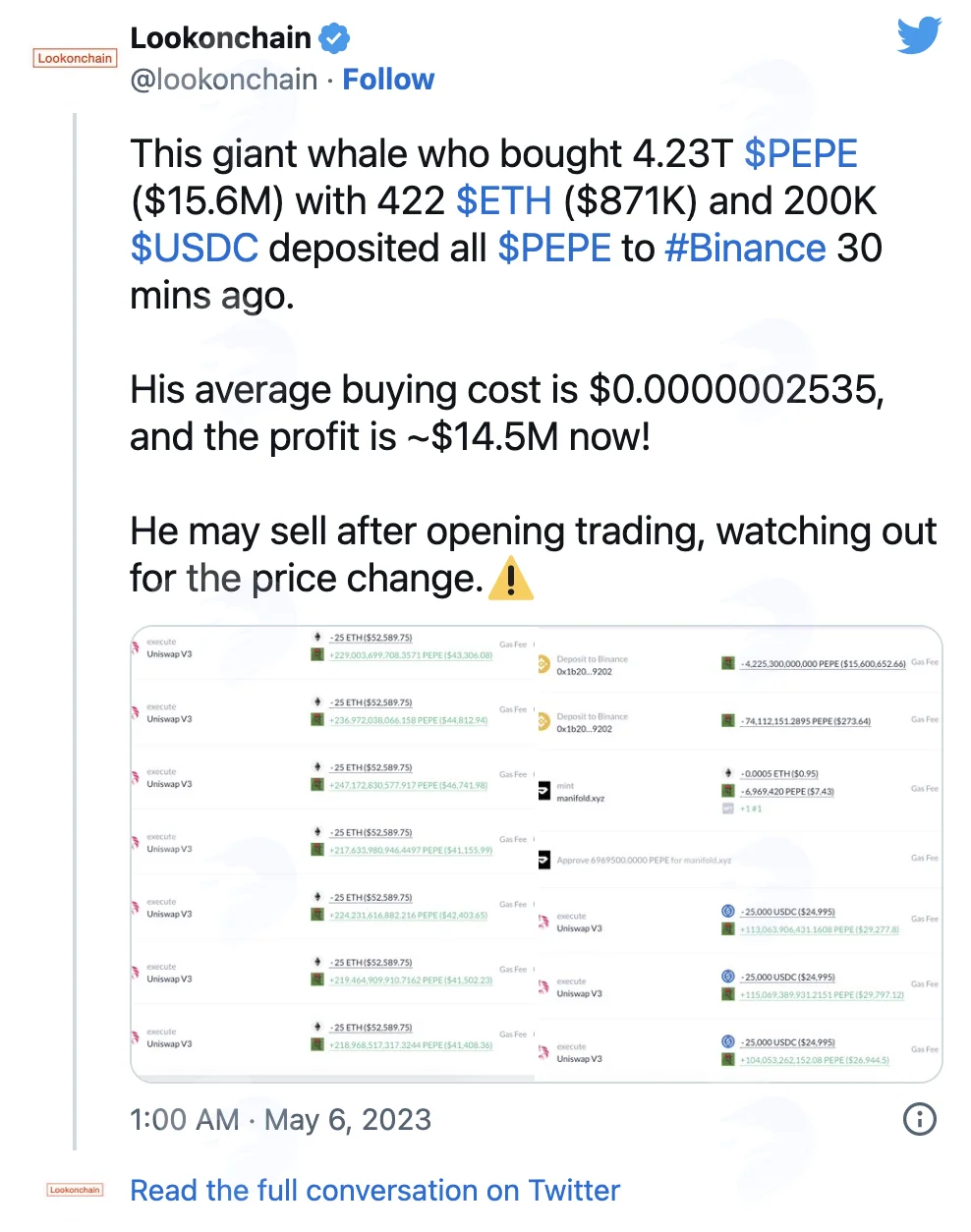Open the #Binance hashtag
971x1232 pixels.
click(x=746, y=249)
